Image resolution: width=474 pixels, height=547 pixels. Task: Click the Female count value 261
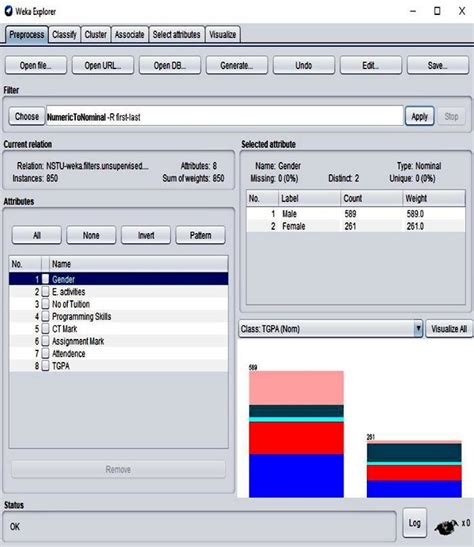[x=350, y=226]
